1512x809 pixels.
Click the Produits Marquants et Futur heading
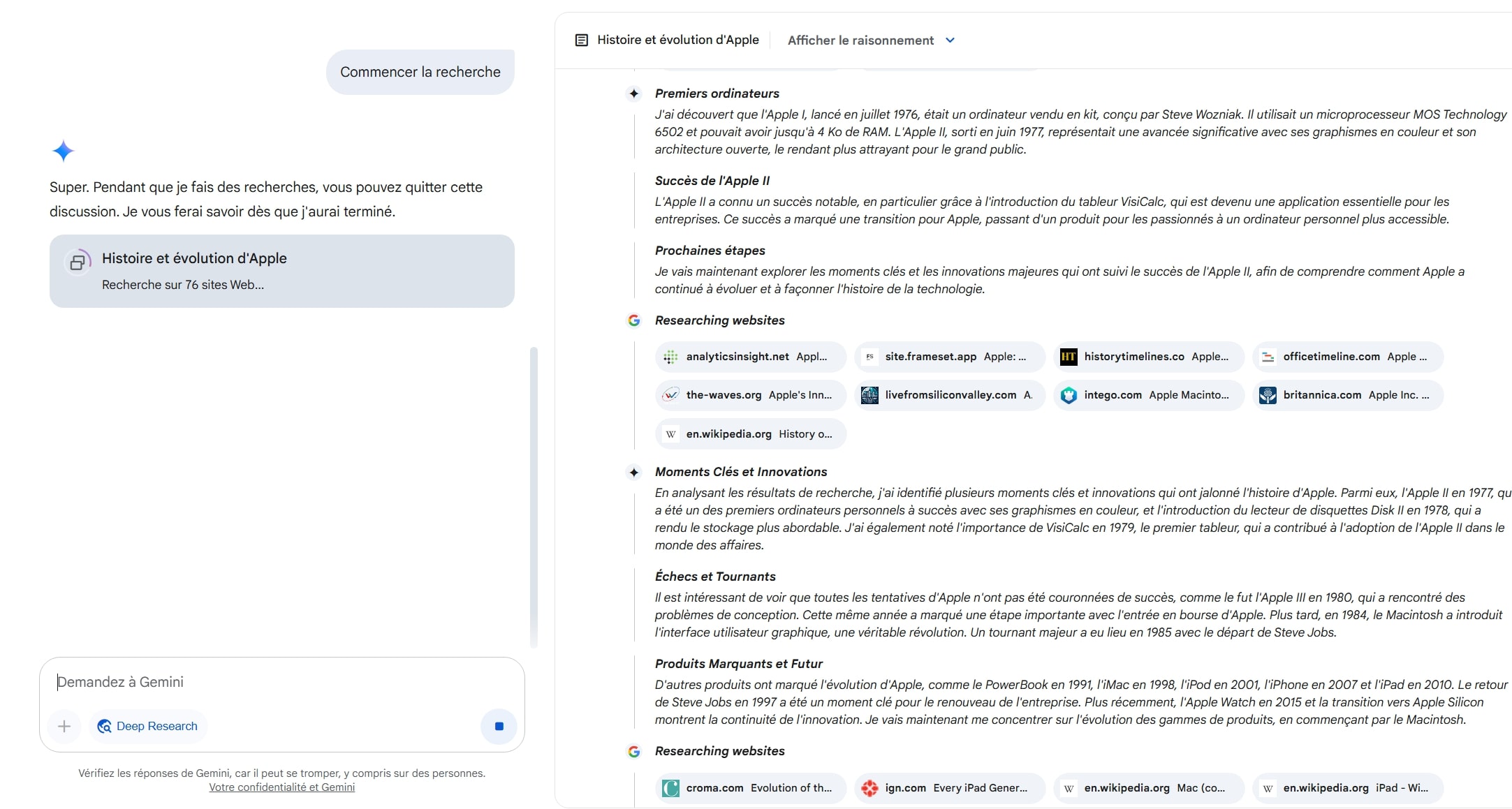(738, 664)
